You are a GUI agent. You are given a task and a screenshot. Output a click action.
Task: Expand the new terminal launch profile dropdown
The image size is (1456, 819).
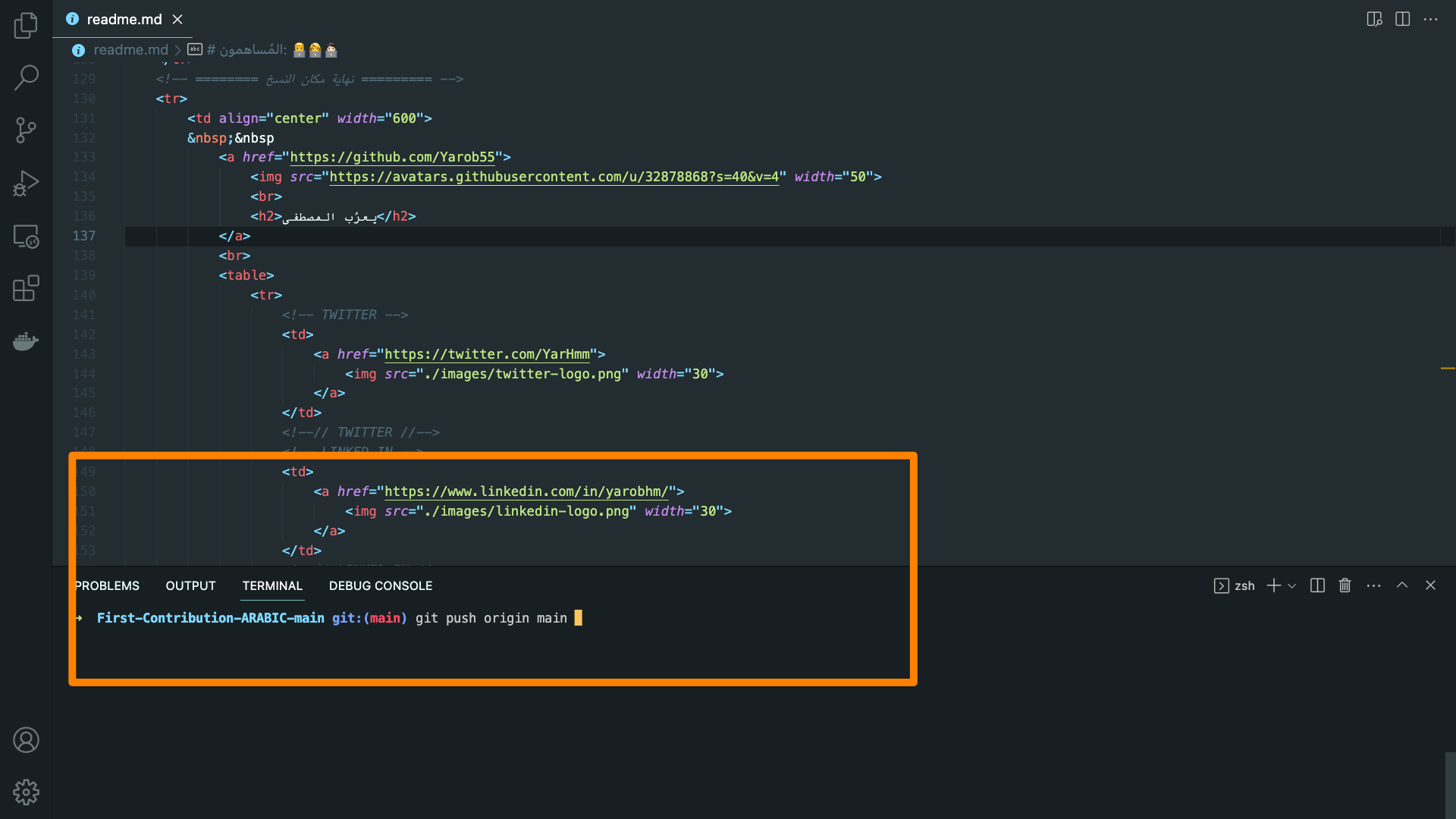click(1292, 585)
